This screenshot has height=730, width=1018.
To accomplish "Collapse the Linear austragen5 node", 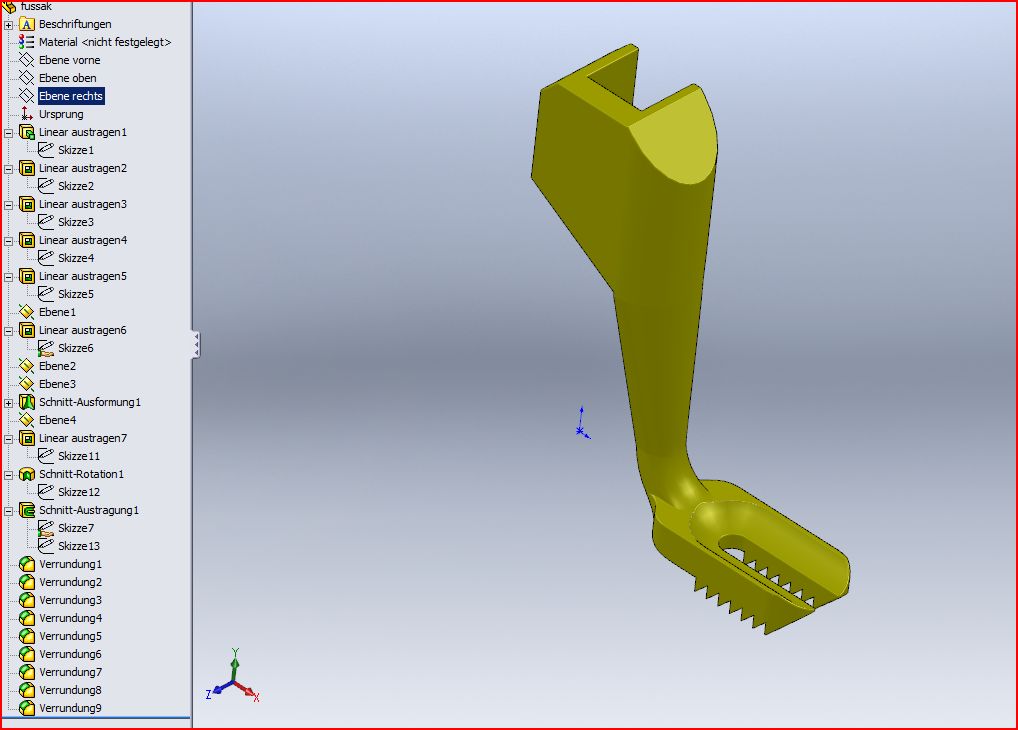I will (x=8, y=277).
